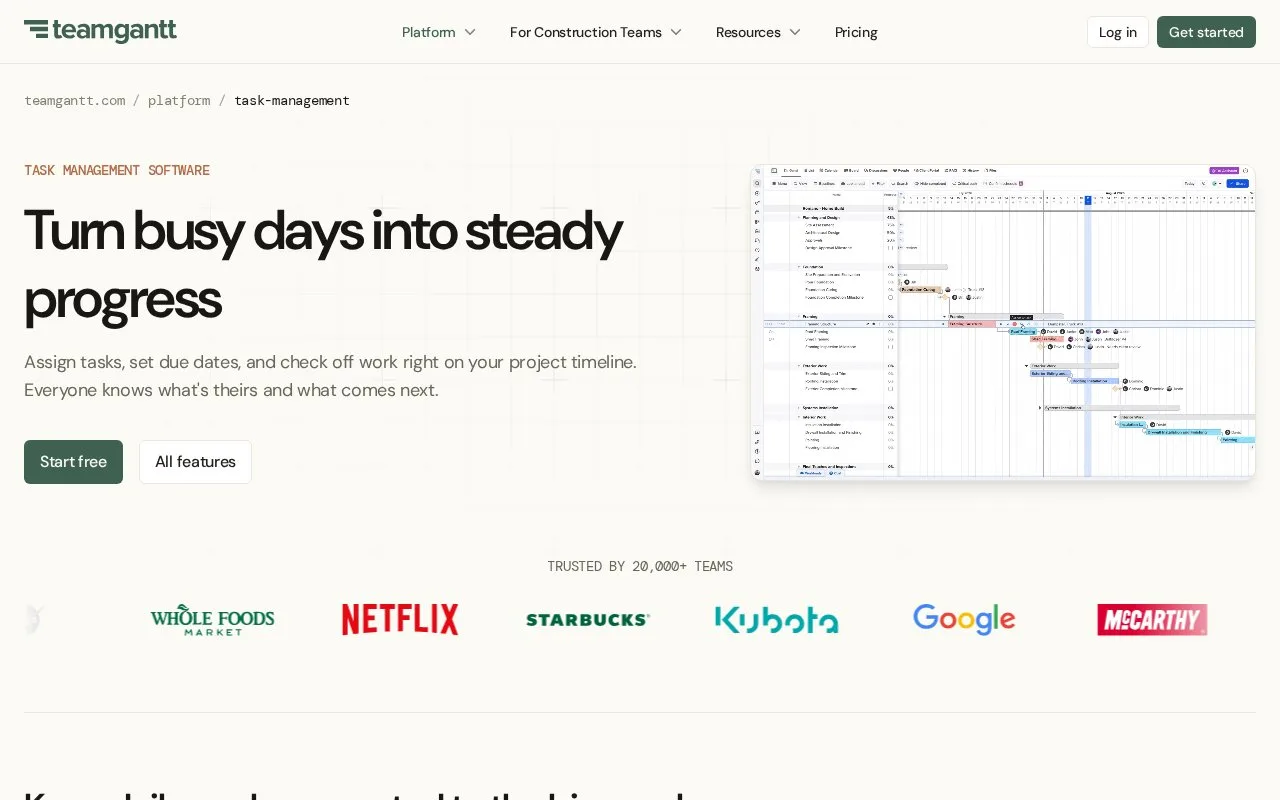
Task: Go to the Pricing page
Action: pyautogui.click(x=856, y=32)
